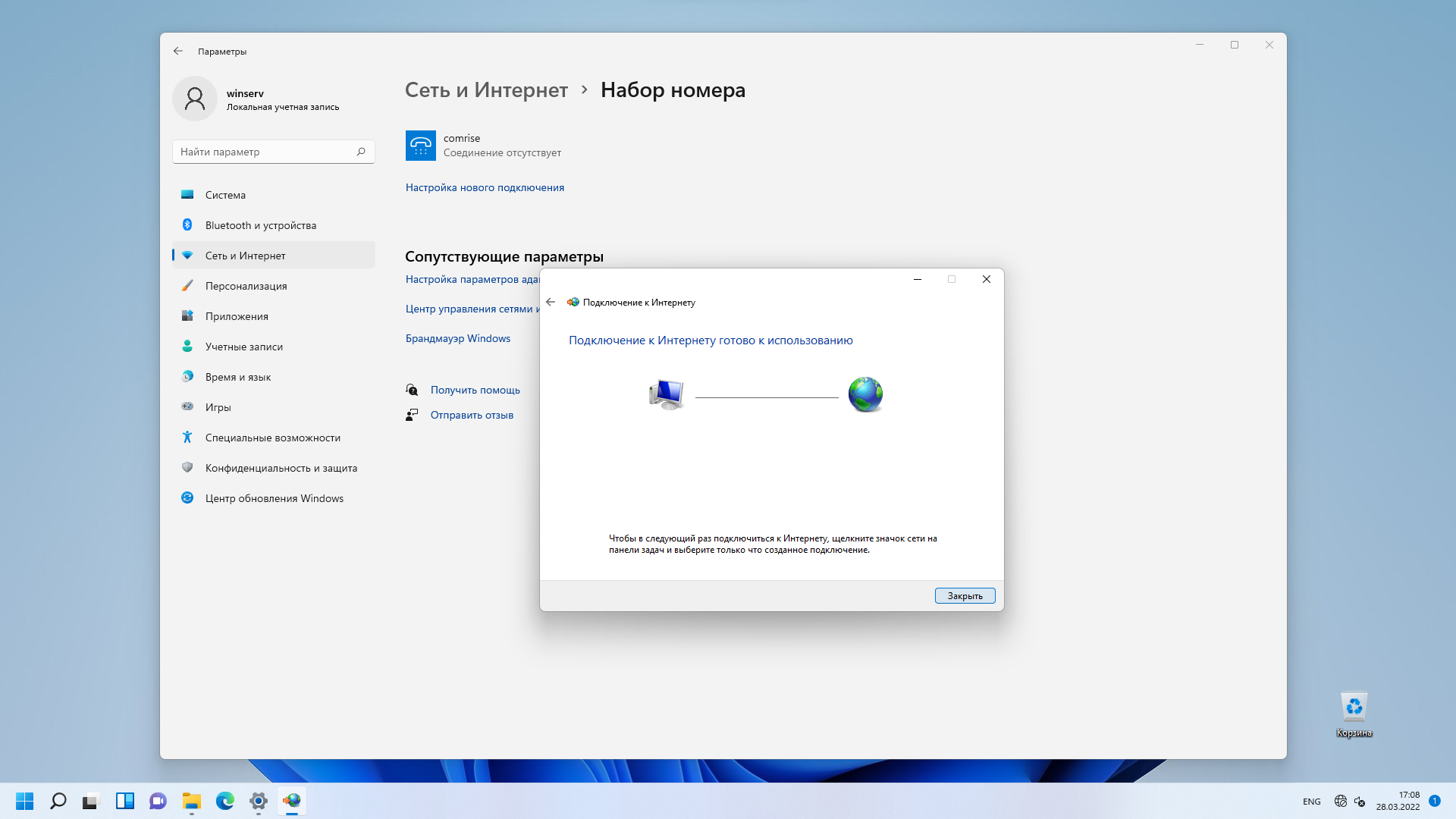The height and width of the screenshot is (819, 1456).
Task: Launch Microsoft Edge from the taskbar
Action: [x=225, y=801]
